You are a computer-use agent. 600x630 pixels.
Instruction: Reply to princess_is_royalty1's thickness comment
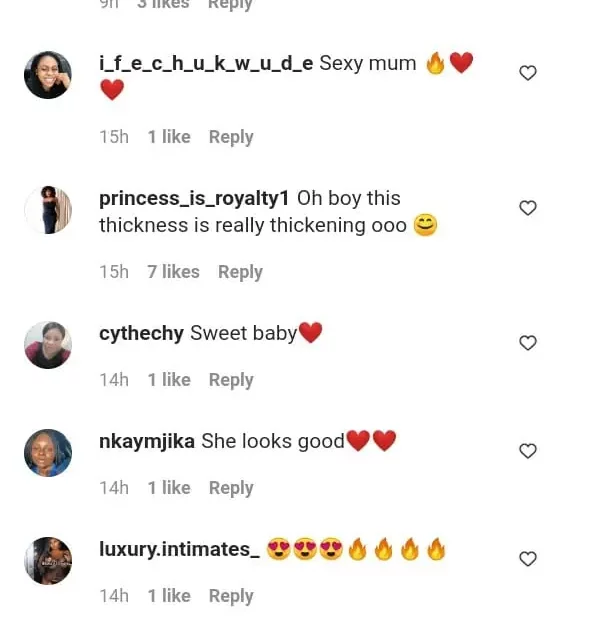[x=240, y=272]
